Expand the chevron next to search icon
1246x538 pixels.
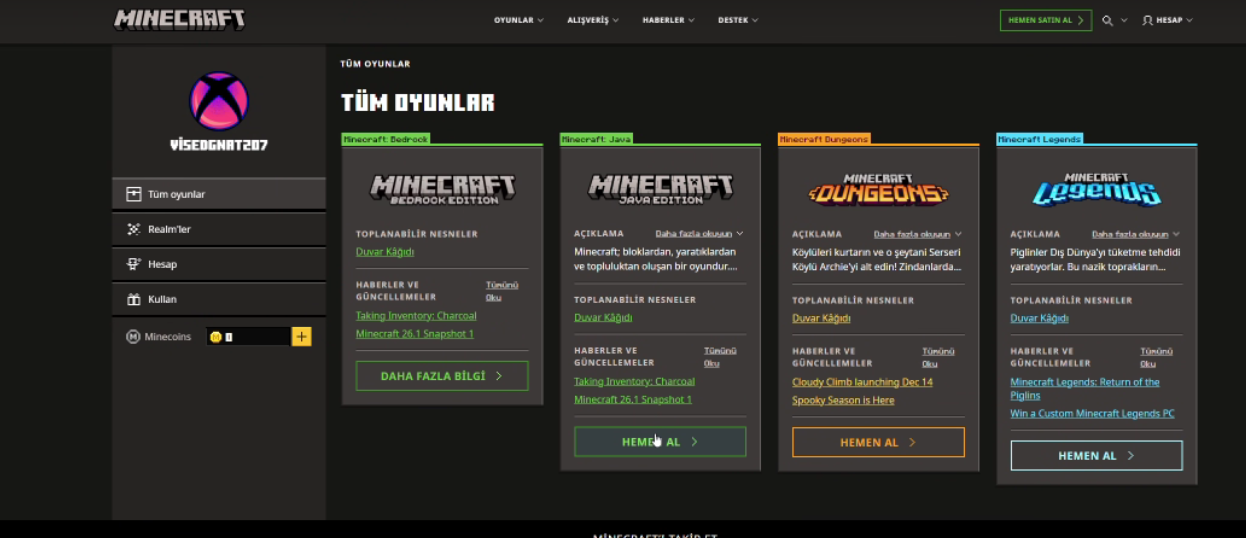click(x=1124, y=20)
